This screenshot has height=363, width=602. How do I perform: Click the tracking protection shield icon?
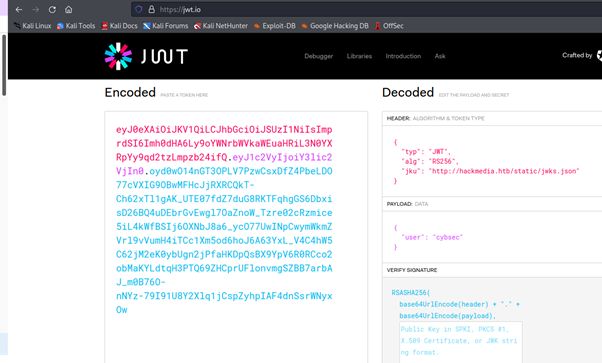[x=139, y=9]
